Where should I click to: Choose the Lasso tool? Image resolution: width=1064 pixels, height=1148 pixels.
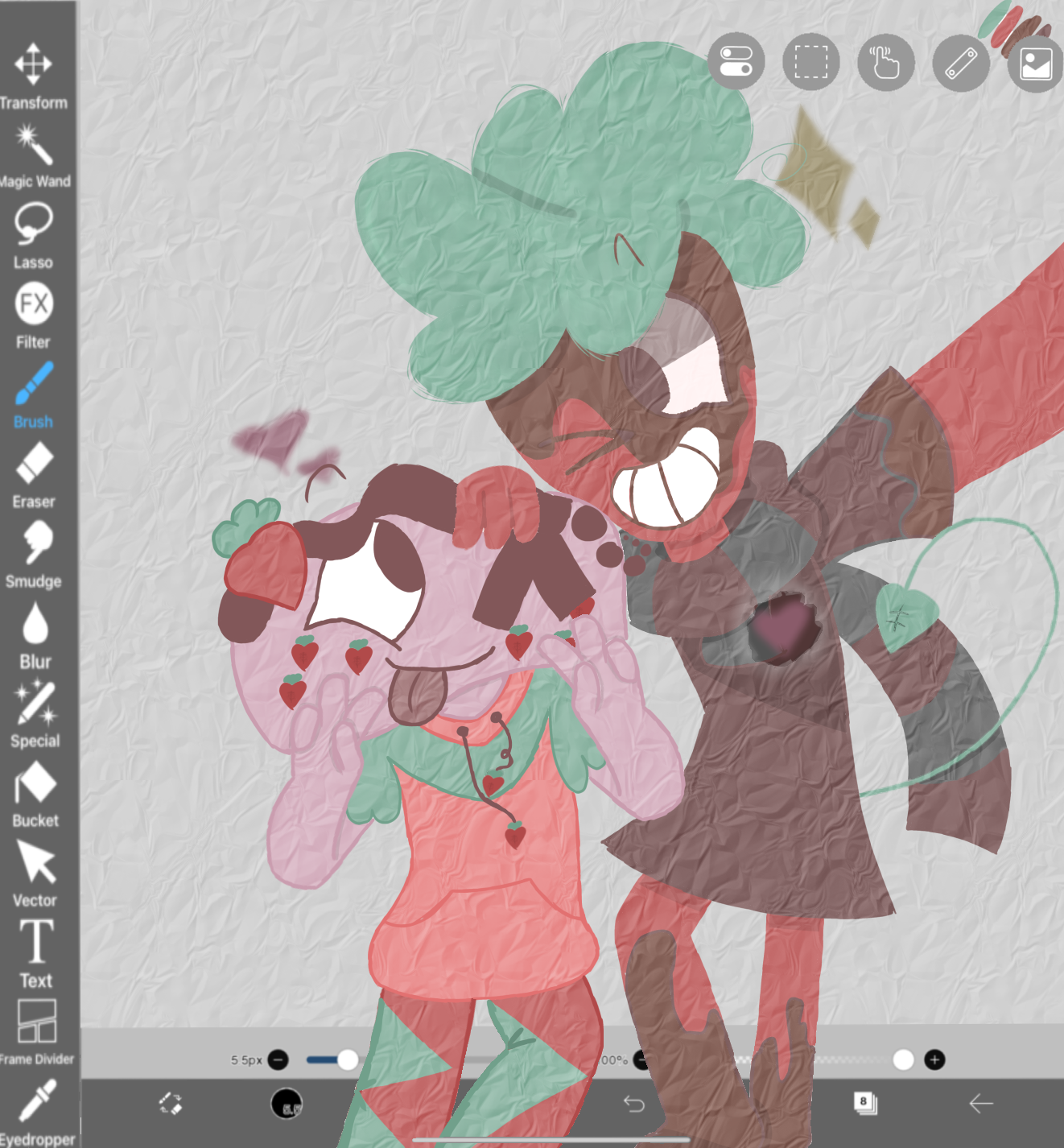pos(33,224)
